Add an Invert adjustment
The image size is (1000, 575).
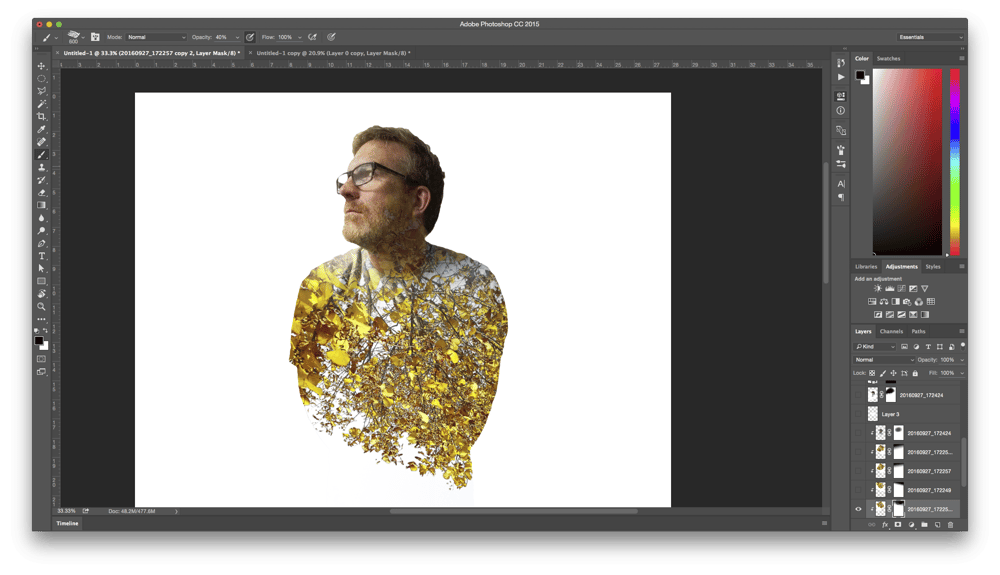[x=878, y=314]
